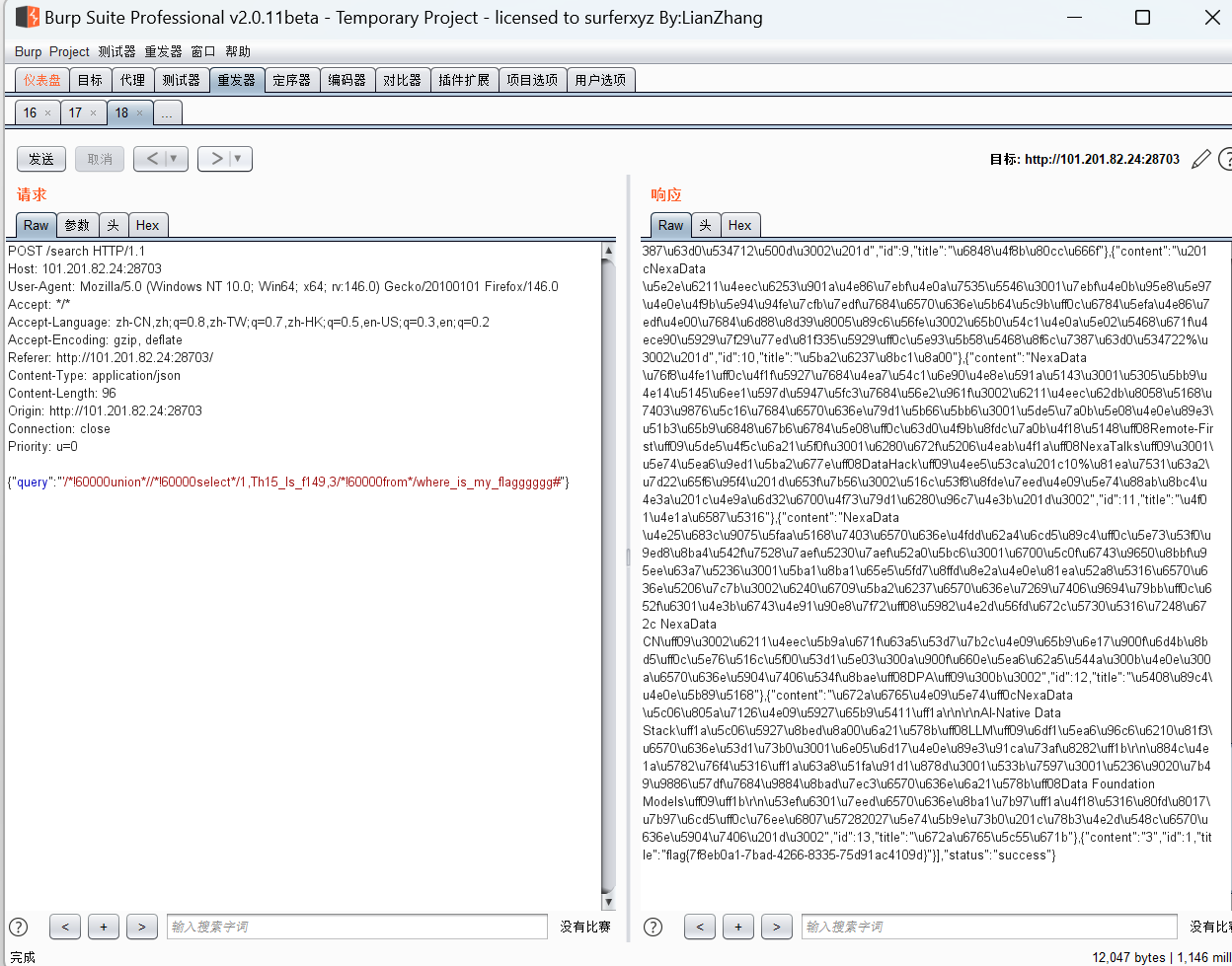
Task: Select response 头 tab
Action: pos(706,225)
